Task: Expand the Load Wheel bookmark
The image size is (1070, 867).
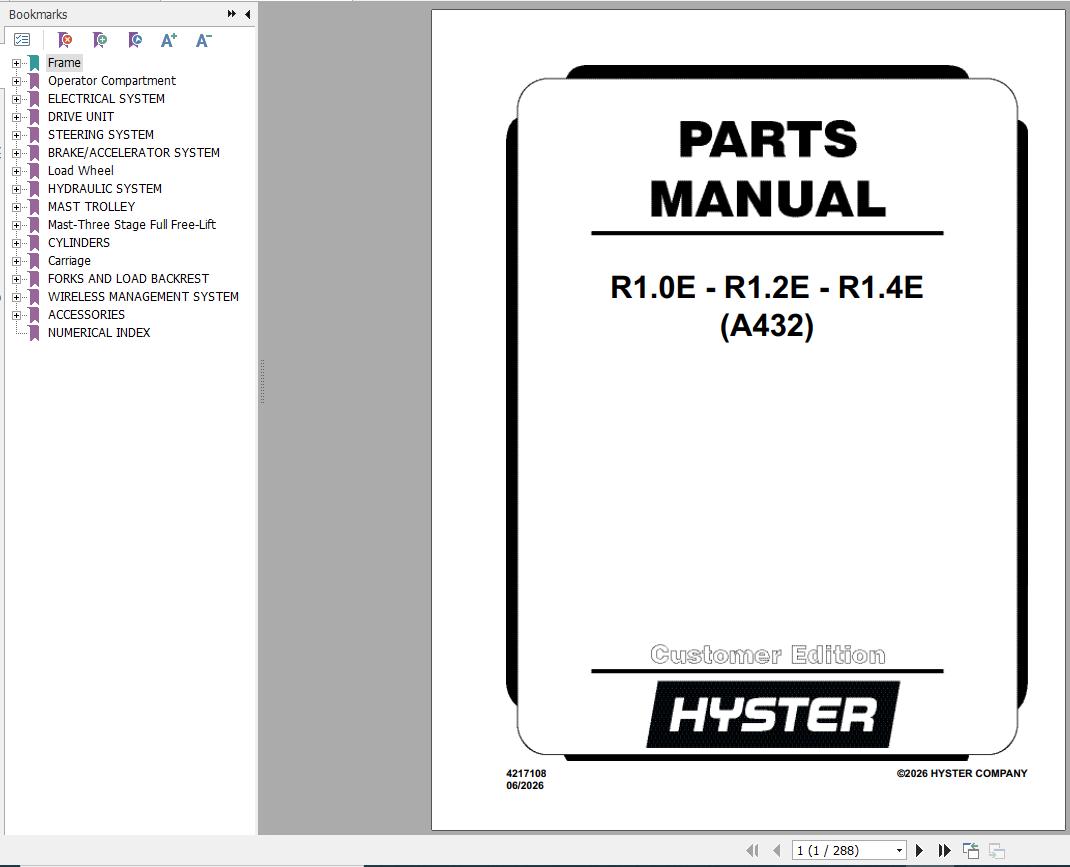Action: tap(16, 171)
